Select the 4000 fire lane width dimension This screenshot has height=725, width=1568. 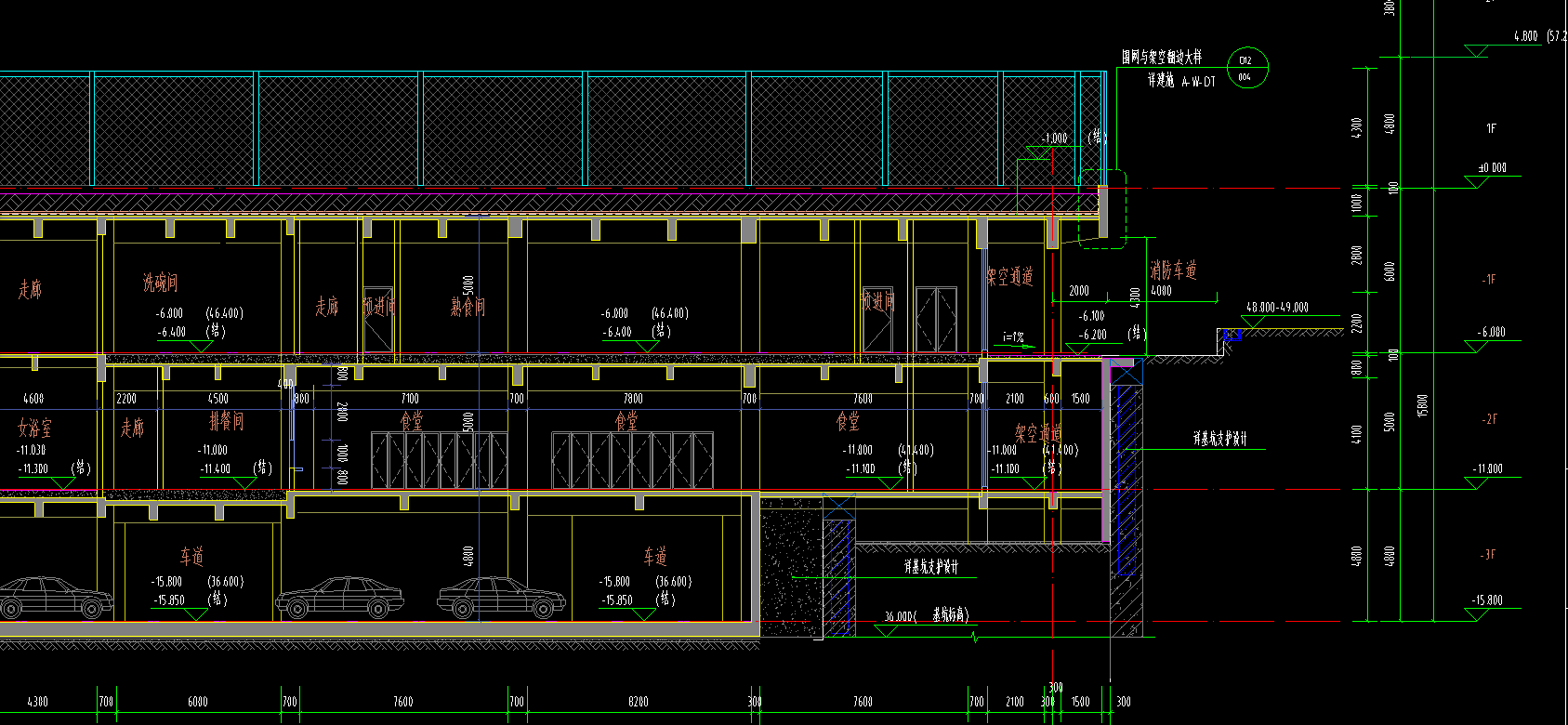pyautogui.click(x=1161, y=291)
